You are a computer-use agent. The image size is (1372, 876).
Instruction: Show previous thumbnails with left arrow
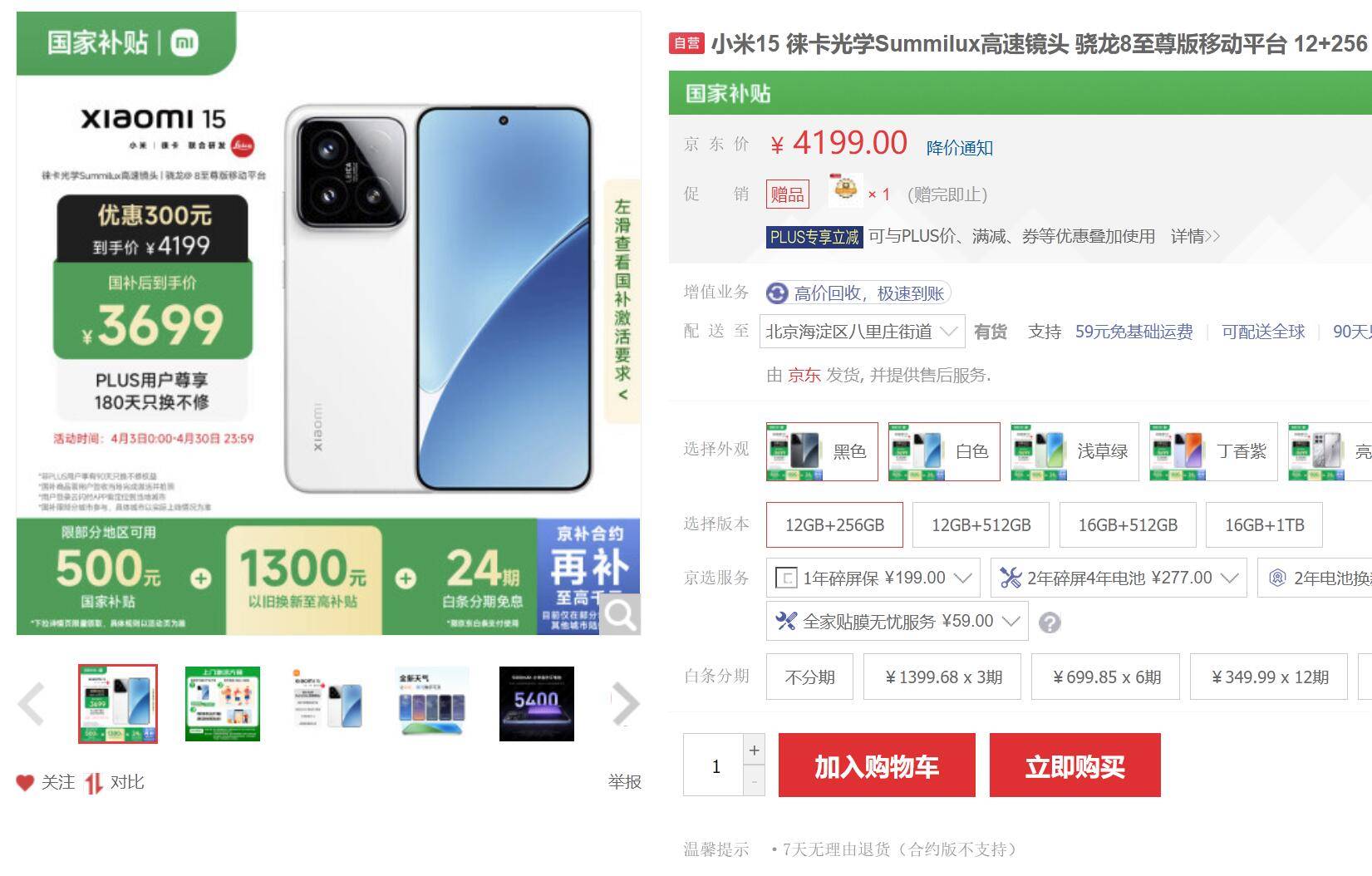[32, 704]
